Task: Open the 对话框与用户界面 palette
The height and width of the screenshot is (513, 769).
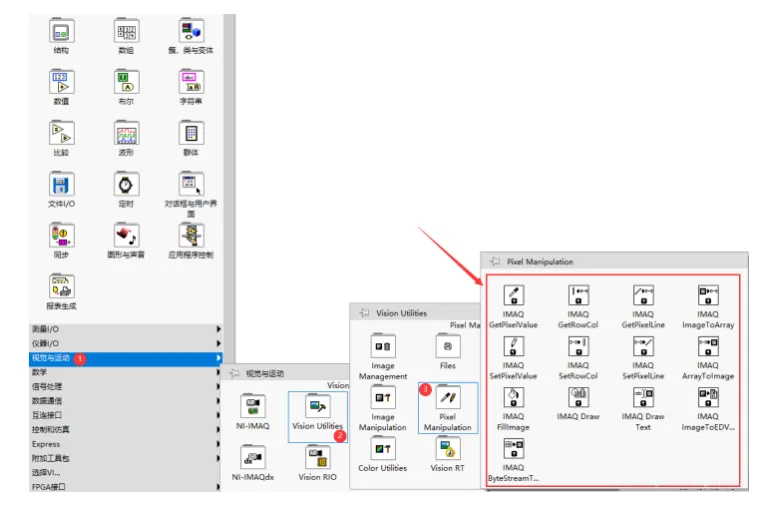Action: tap(191, 185)
